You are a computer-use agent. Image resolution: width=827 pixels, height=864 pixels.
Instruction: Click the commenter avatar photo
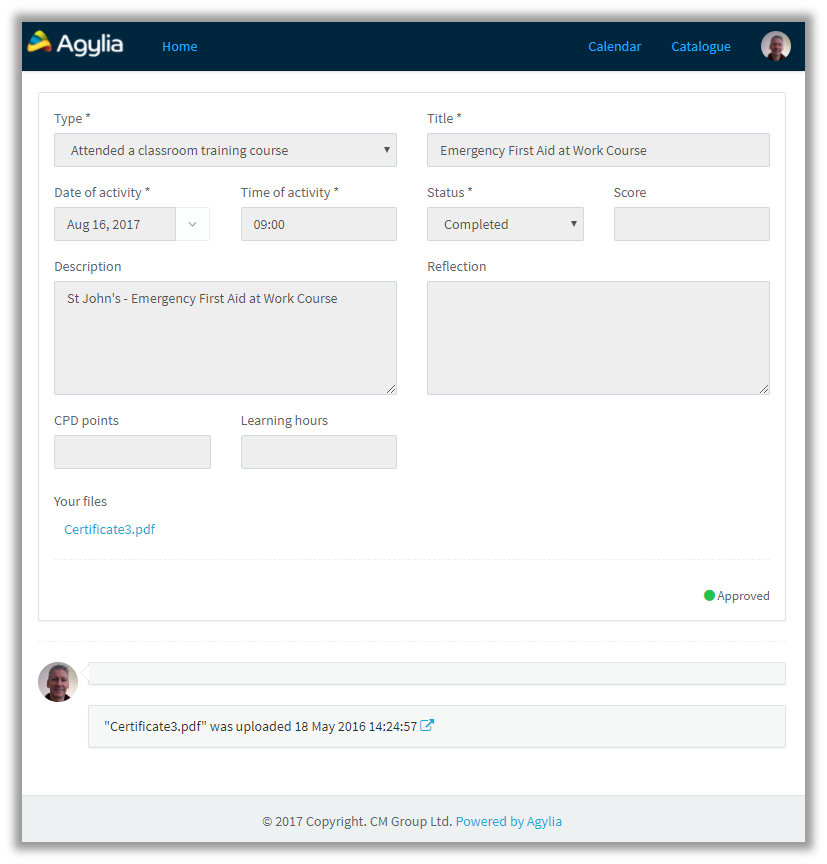(58, 682)
